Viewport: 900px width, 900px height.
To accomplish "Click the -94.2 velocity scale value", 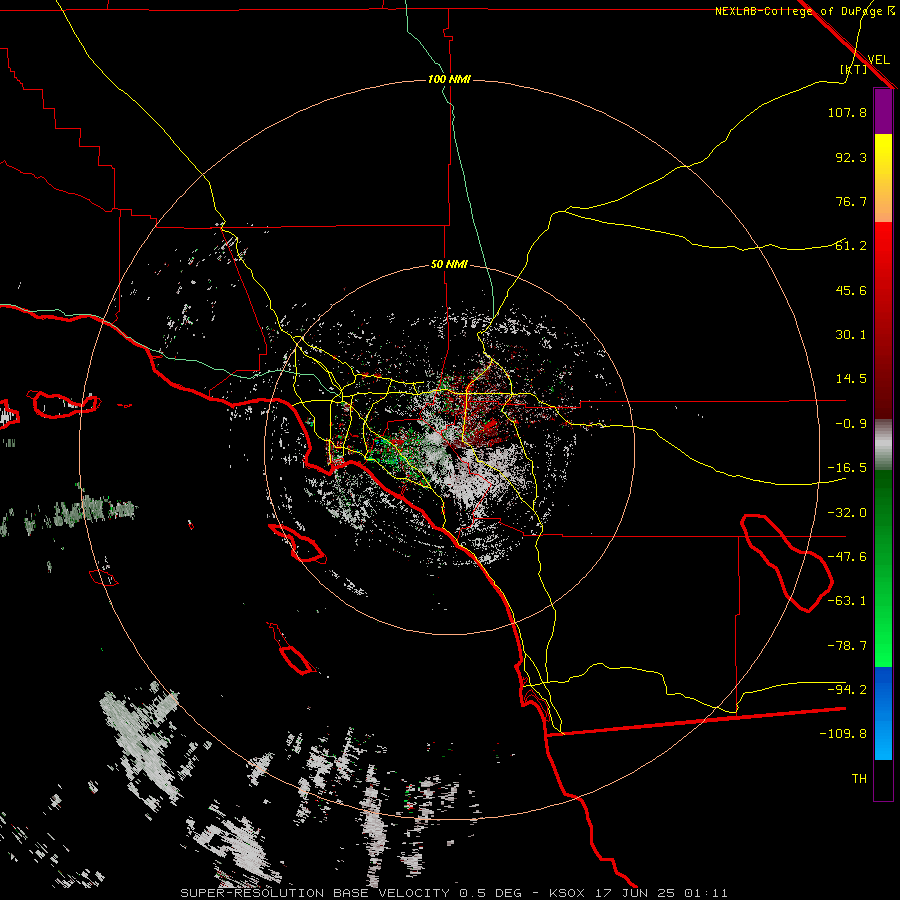I will click(847, 689).
